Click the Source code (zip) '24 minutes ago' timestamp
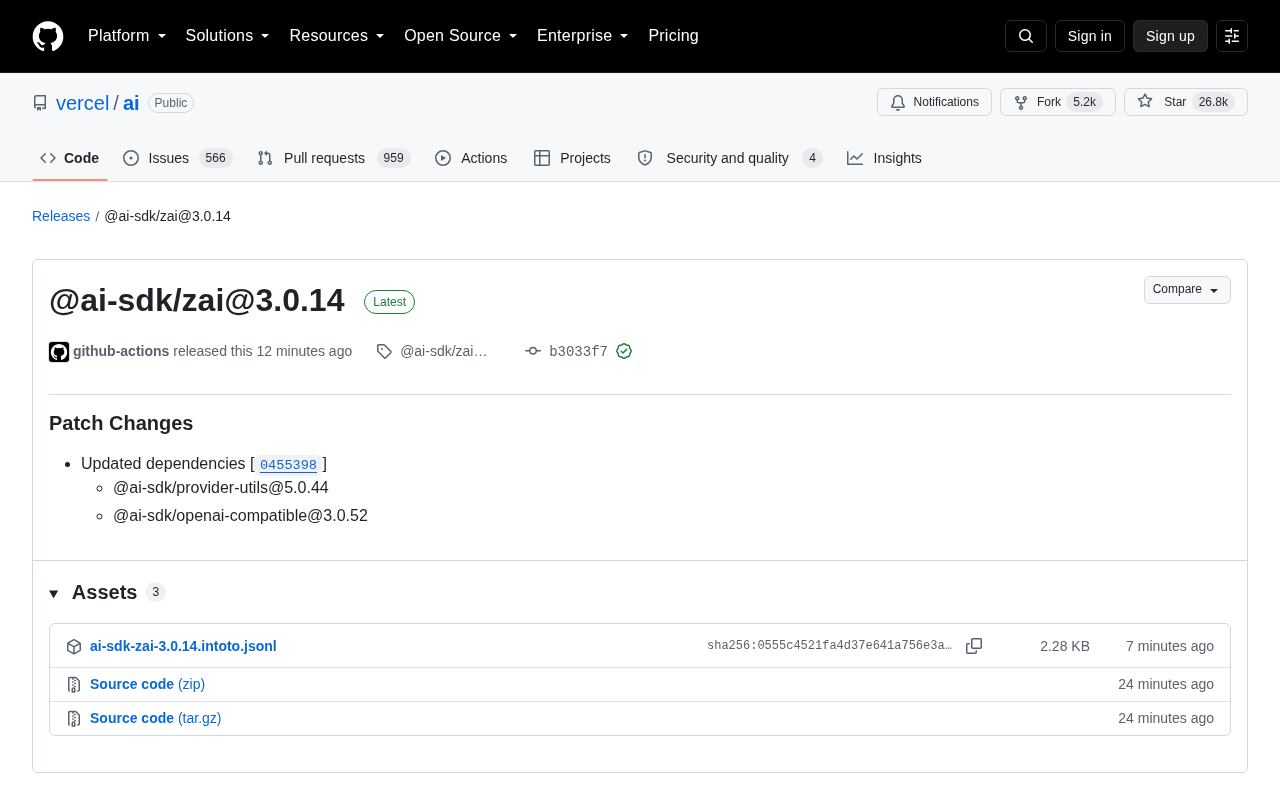 pyautogui.click(x=1166, y=684)
